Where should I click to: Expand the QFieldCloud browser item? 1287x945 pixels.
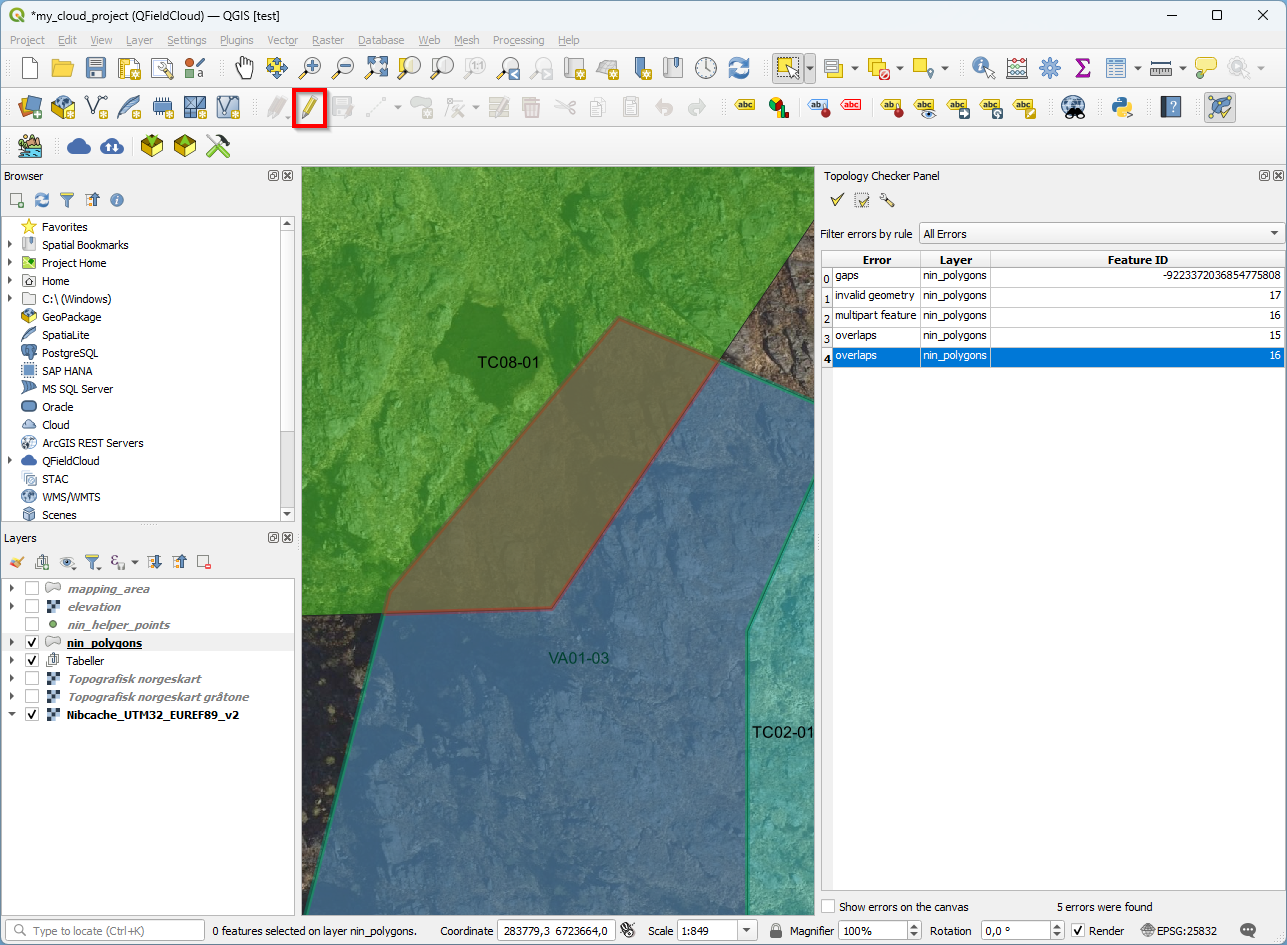[11, 461]
